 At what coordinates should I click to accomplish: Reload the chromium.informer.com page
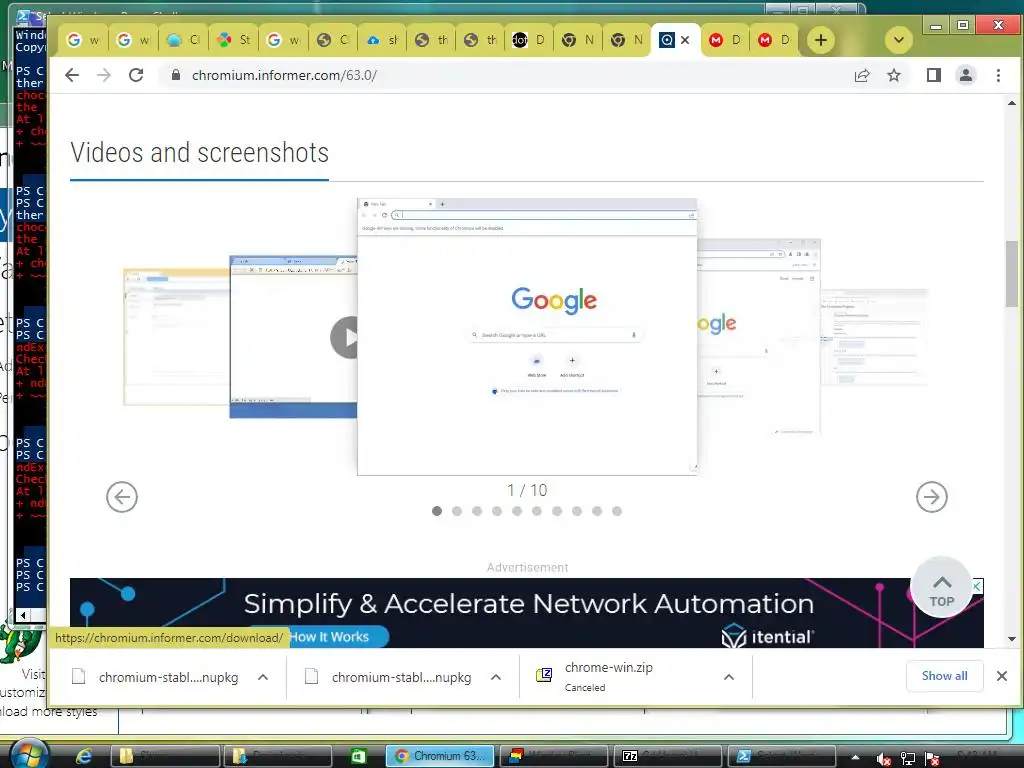point(136,75)
